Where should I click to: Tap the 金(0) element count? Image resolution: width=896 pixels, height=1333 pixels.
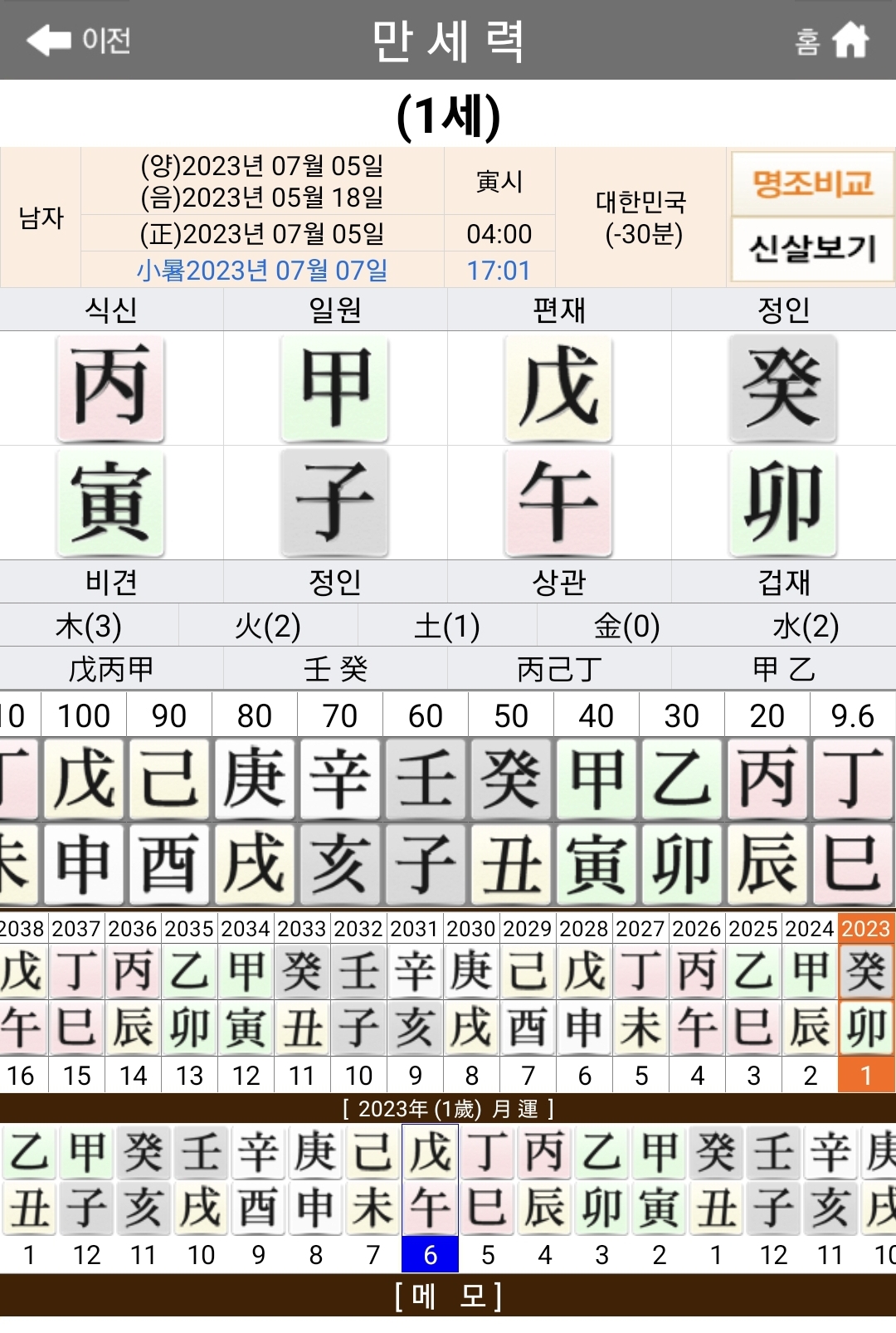pos(626,626)
